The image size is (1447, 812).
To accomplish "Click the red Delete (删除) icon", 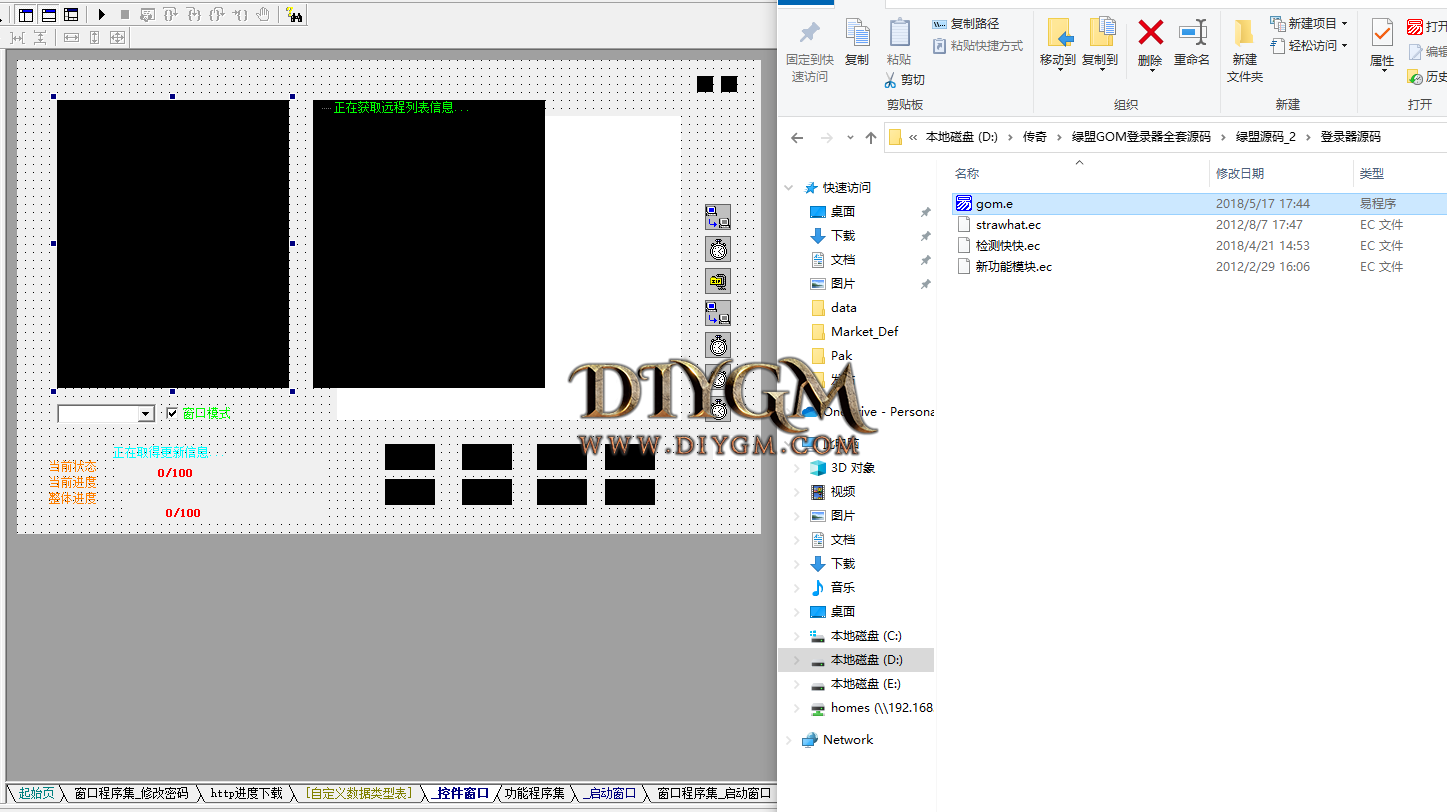I will (x=1151, y=32).
